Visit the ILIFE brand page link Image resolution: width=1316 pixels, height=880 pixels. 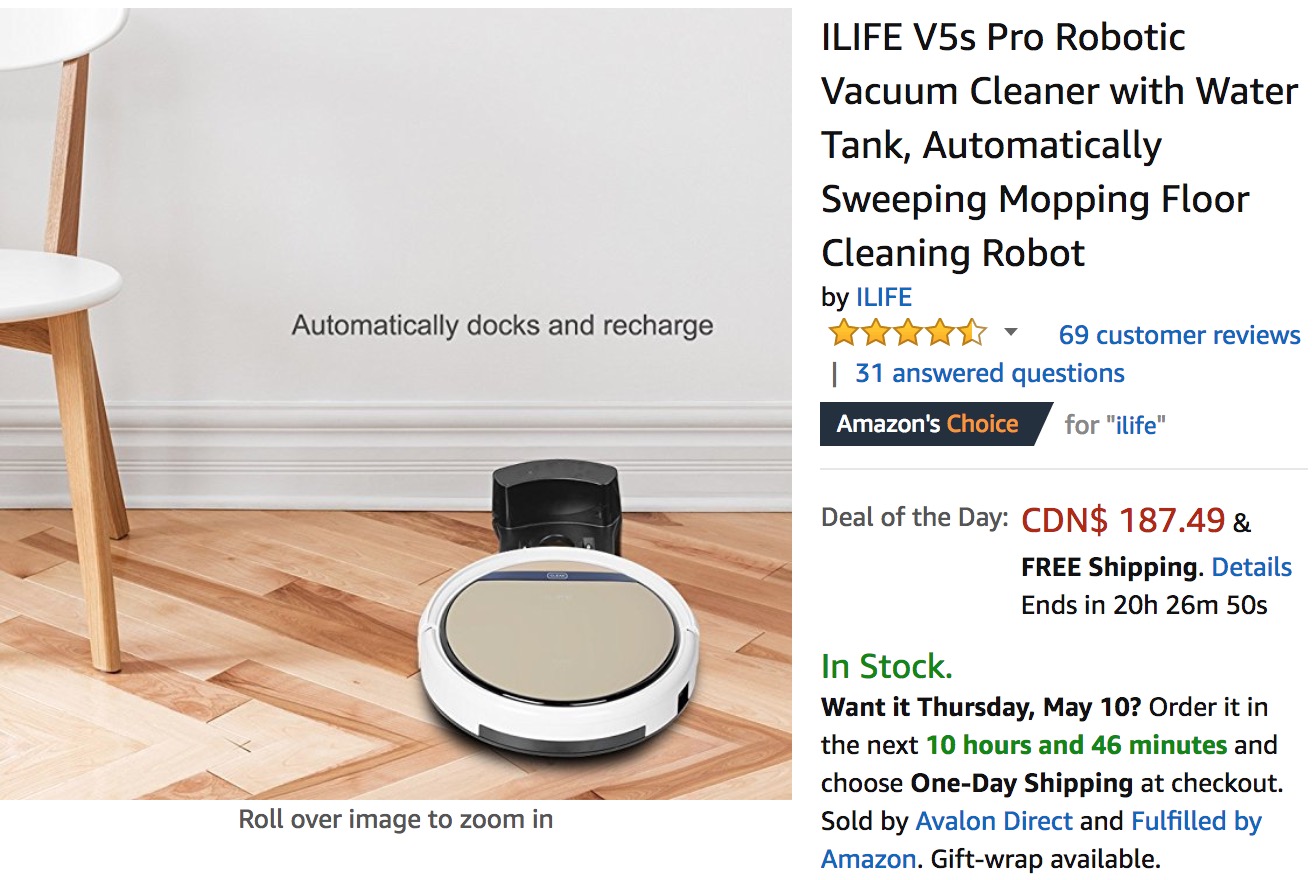pos(884,297)
